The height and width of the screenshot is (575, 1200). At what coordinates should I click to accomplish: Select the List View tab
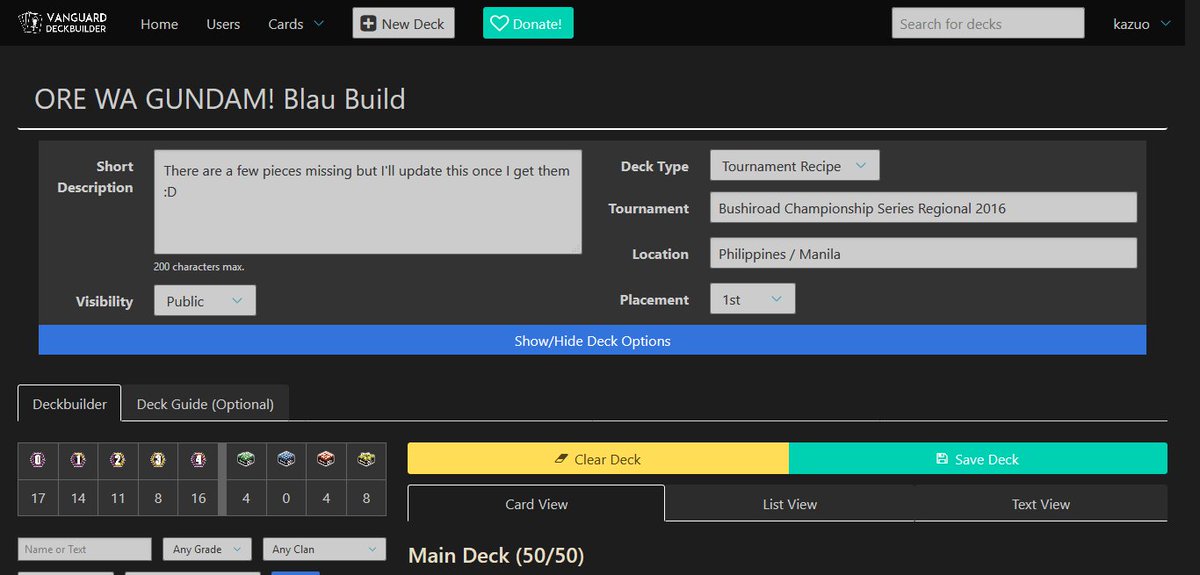790,504
